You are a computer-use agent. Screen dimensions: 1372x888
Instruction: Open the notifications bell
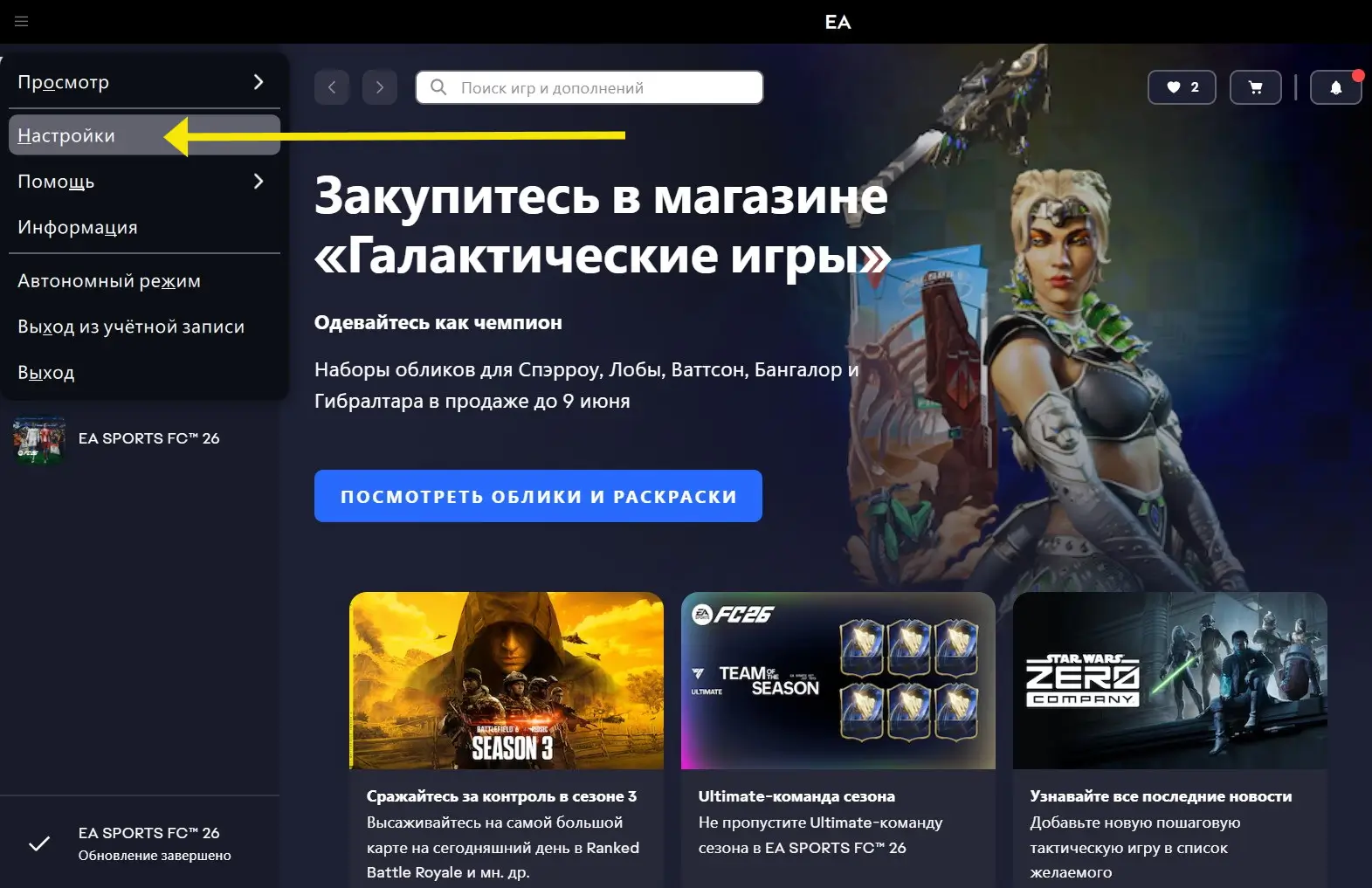(1336, 87)
